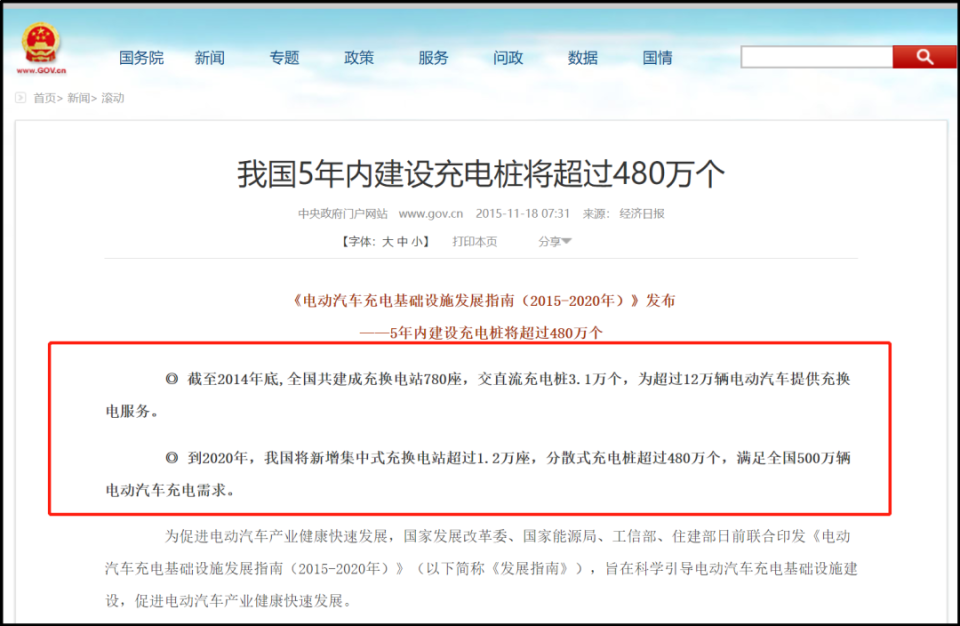Open the 国务院 navigation menu
960x626 pixels.
coord(140,57)
